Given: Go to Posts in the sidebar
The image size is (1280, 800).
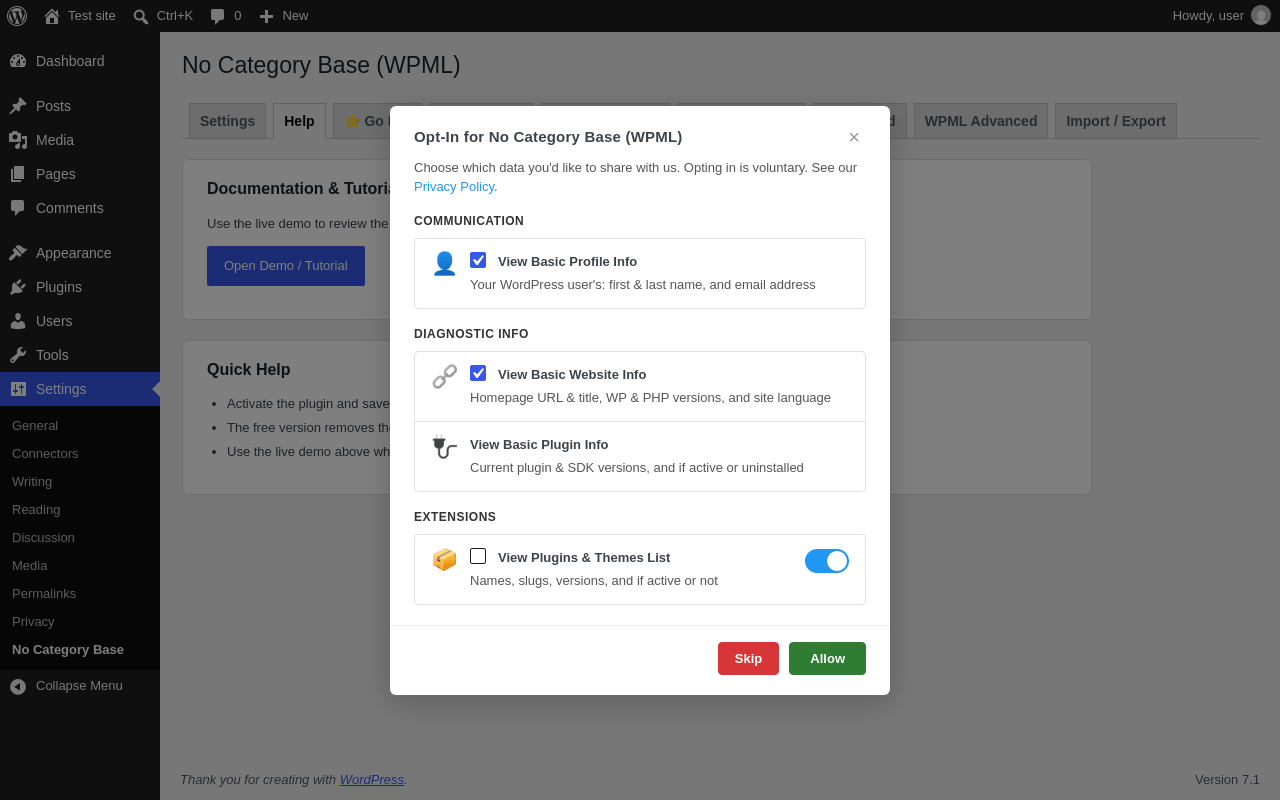Looking at the screenshot, I should tap(80, 106).
